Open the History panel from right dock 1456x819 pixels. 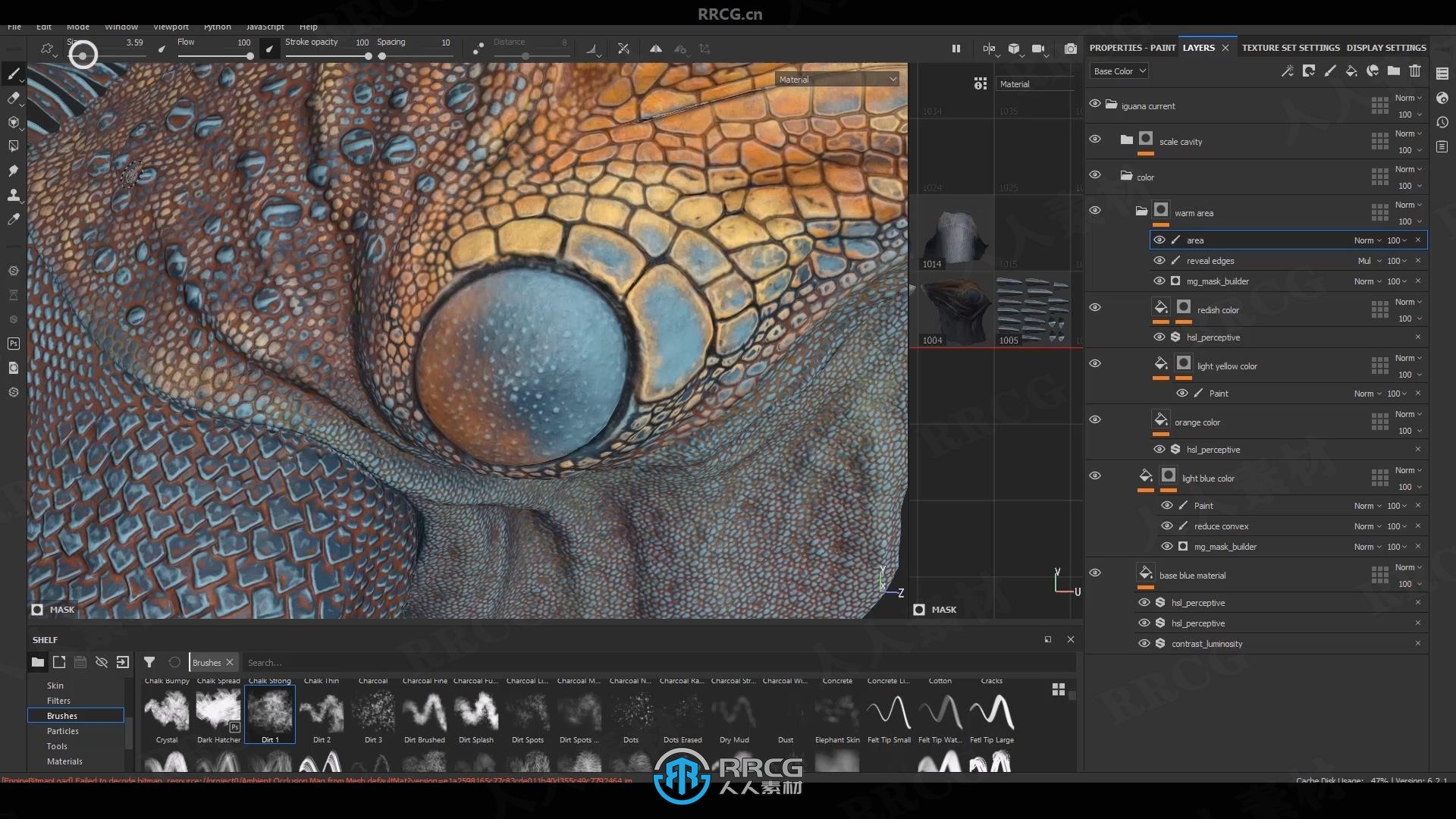pyautogui.click(x=1442, y=122)
